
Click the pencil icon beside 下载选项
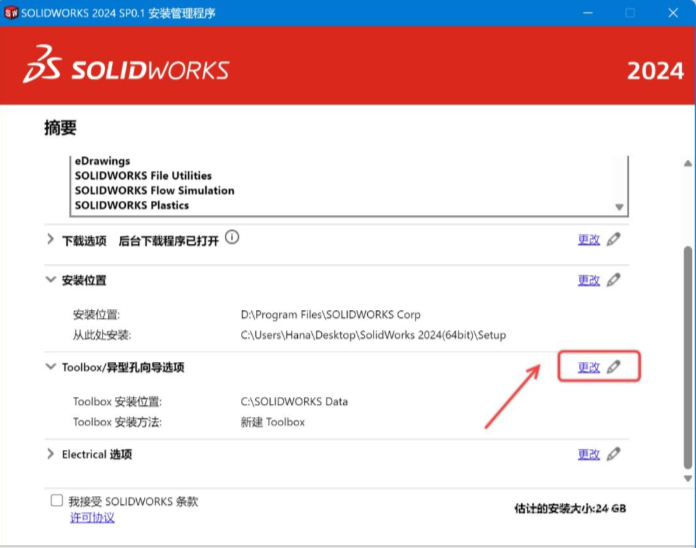613,239
